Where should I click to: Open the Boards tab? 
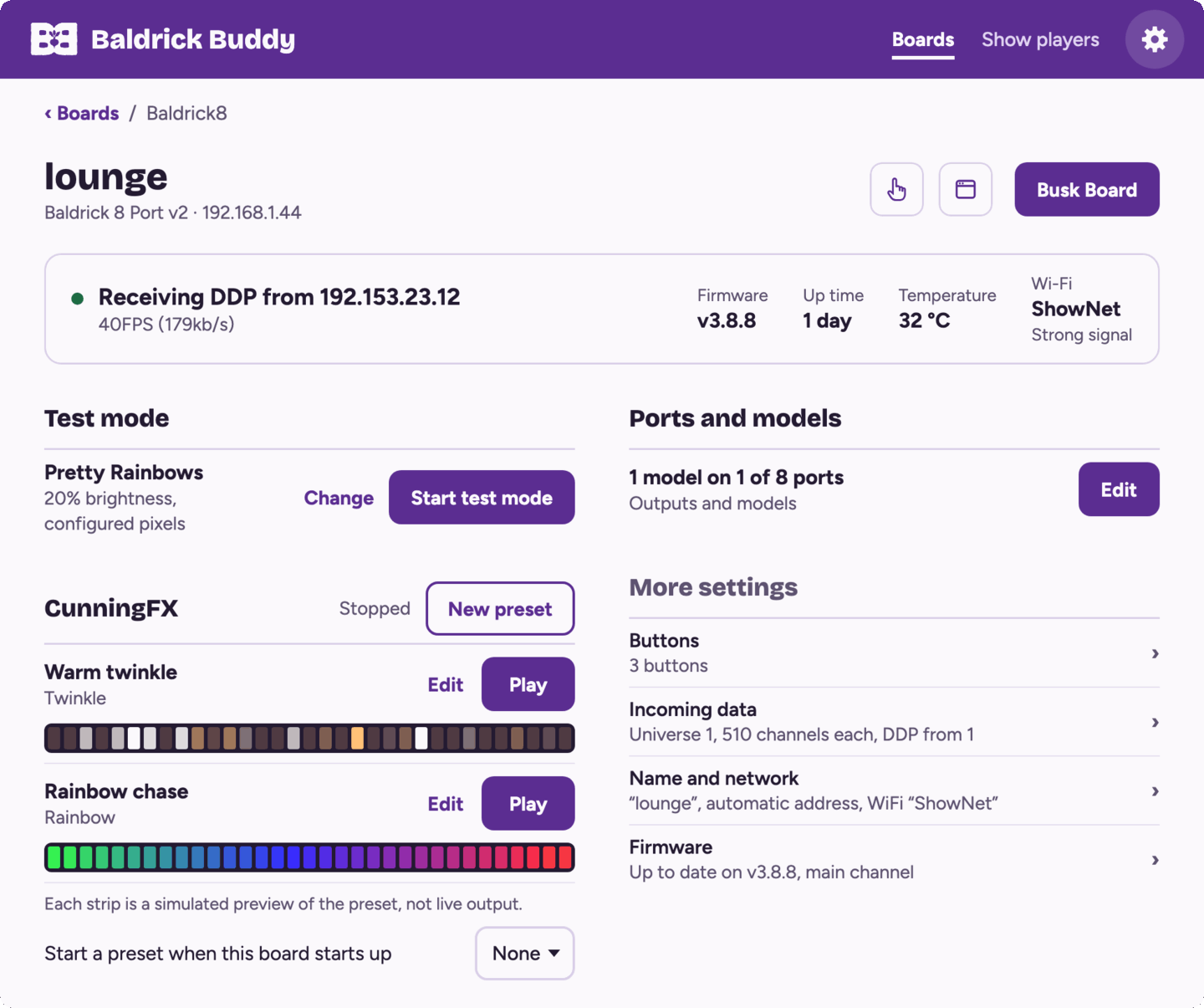(x=922, y=39)
